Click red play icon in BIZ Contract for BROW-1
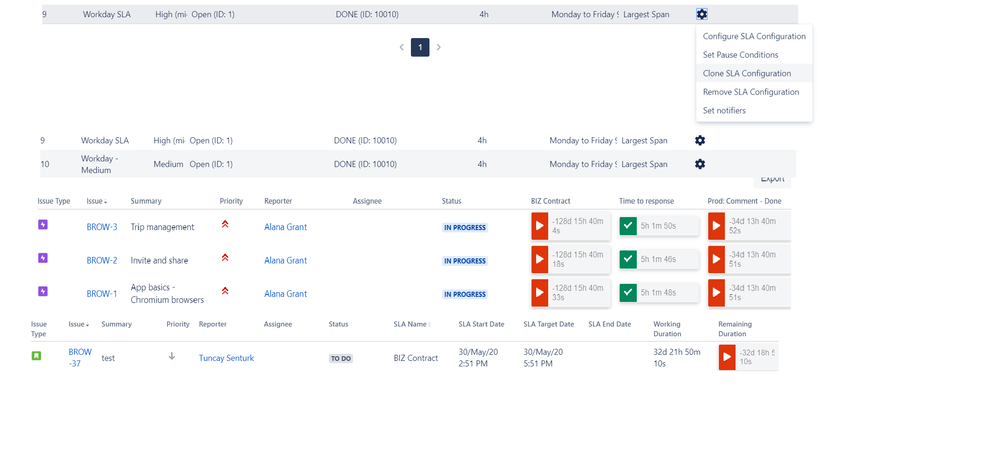Screen dimensions: 999x462 540,292
